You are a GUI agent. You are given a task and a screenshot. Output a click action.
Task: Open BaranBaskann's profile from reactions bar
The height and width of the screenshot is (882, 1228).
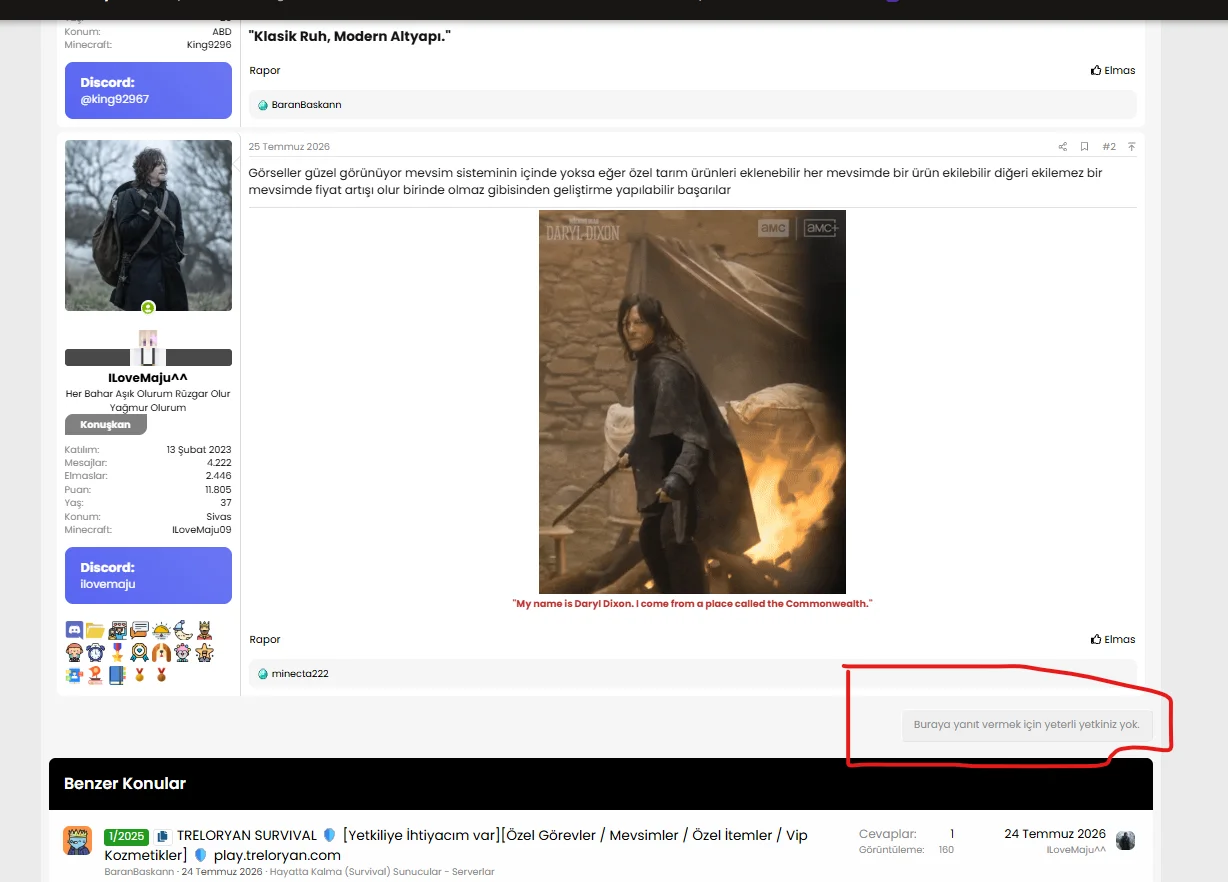coord(306,105)
